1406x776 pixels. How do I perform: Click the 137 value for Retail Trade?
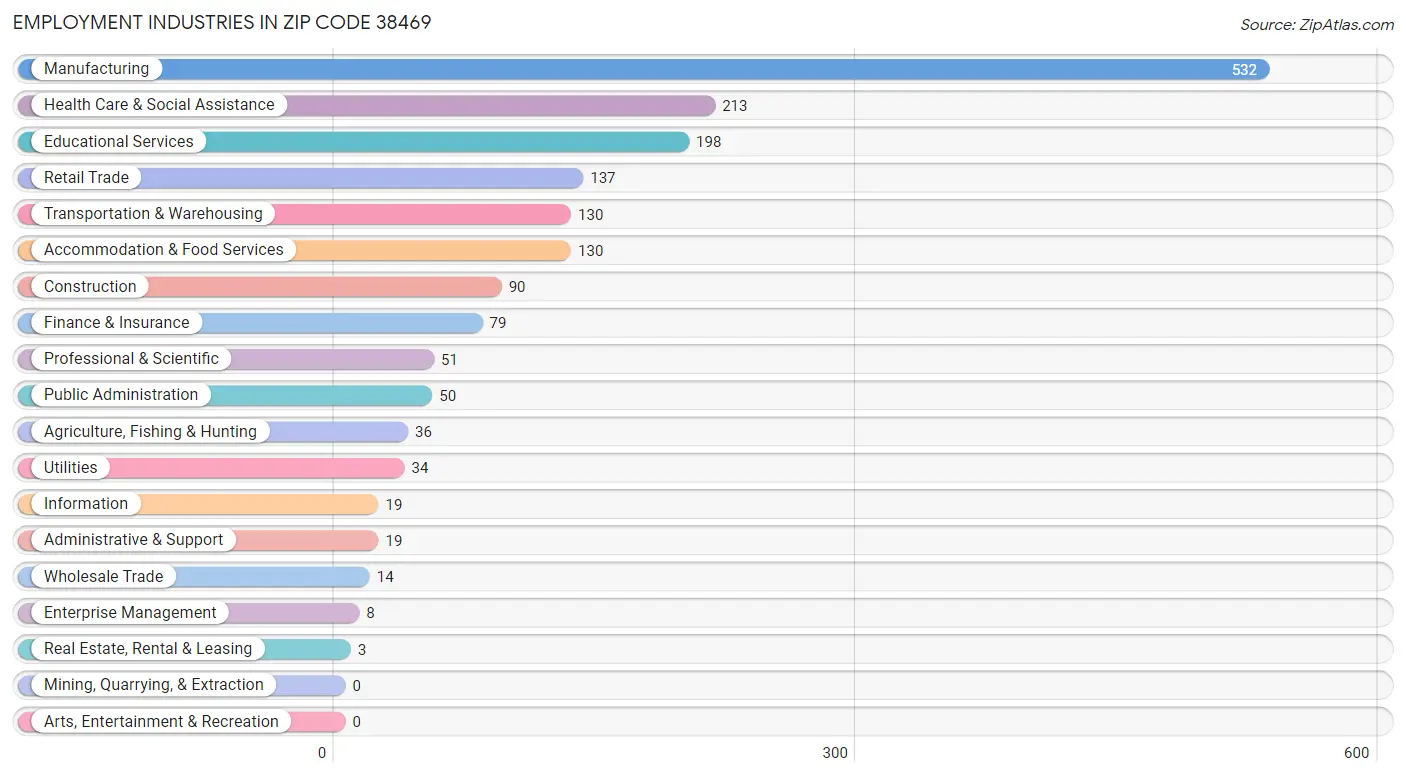[603, 178]
